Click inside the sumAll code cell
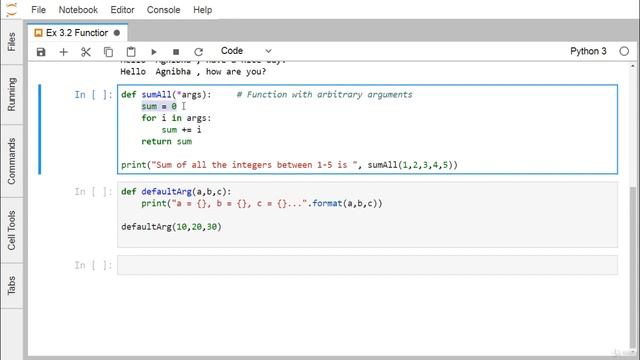The image size is (640, 360). pyautogui.click(x=367, y=129)
